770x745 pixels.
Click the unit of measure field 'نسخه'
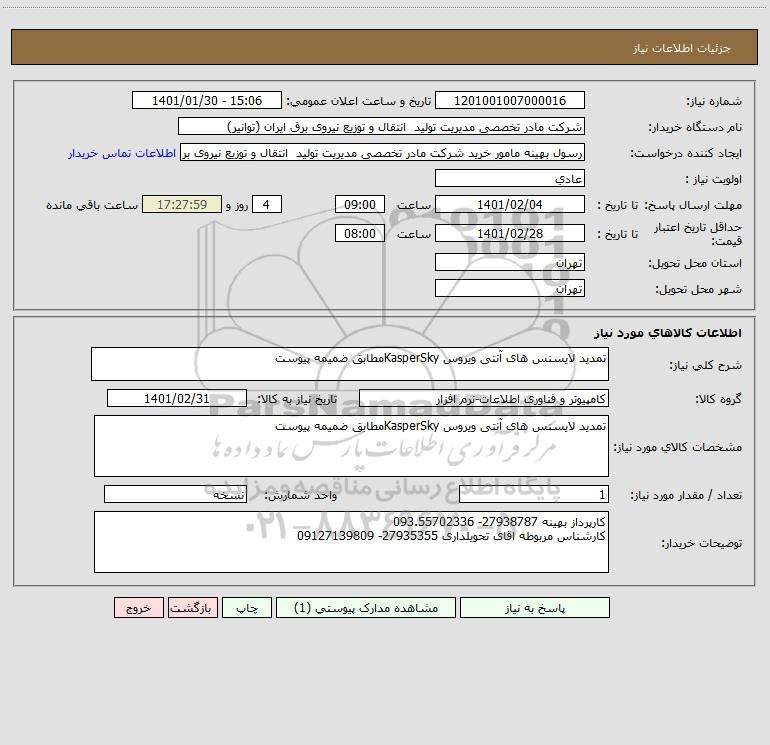tap(175, 495)
